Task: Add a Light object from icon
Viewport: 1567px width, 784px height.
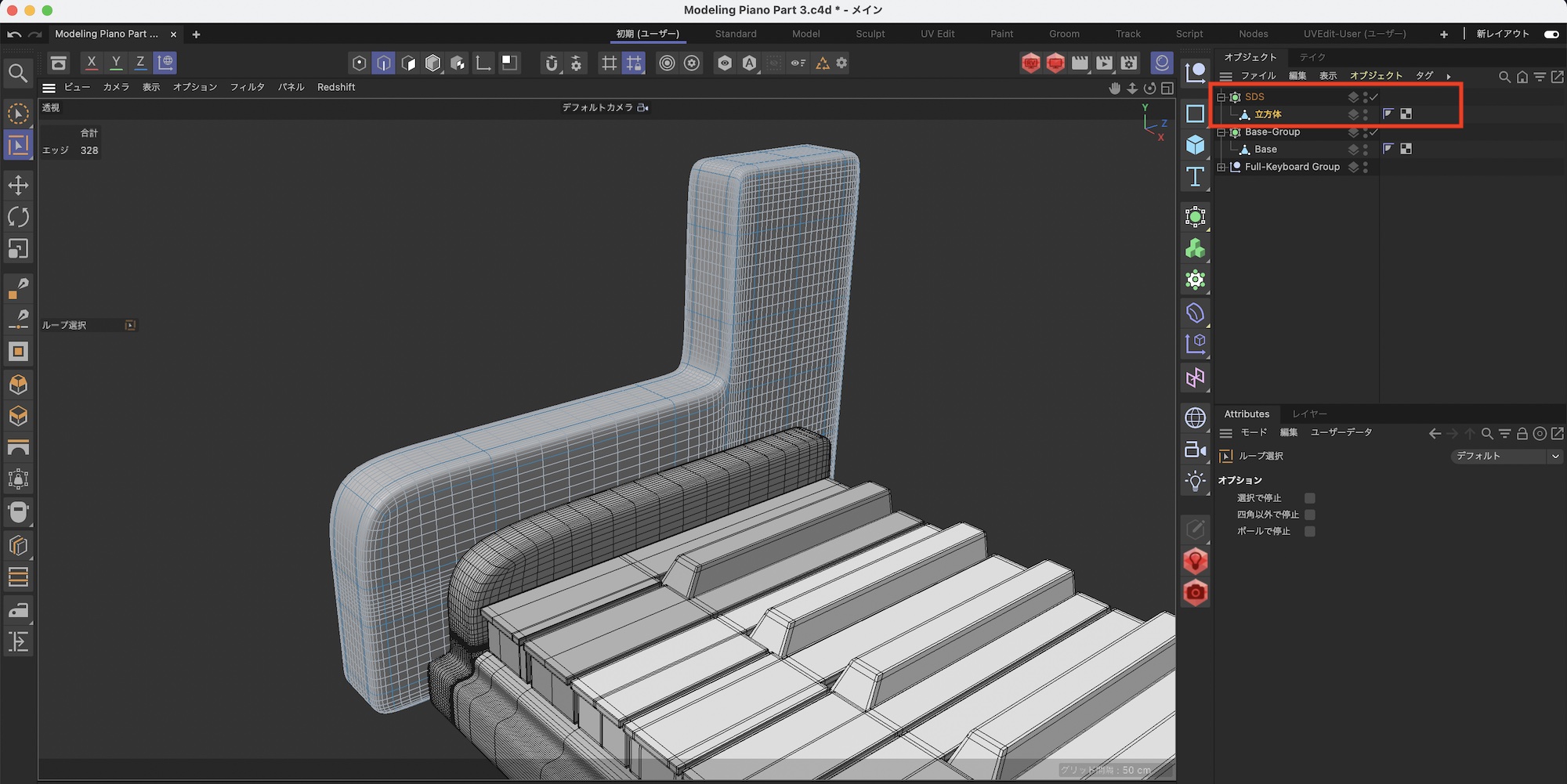Action: (1195, 481)
